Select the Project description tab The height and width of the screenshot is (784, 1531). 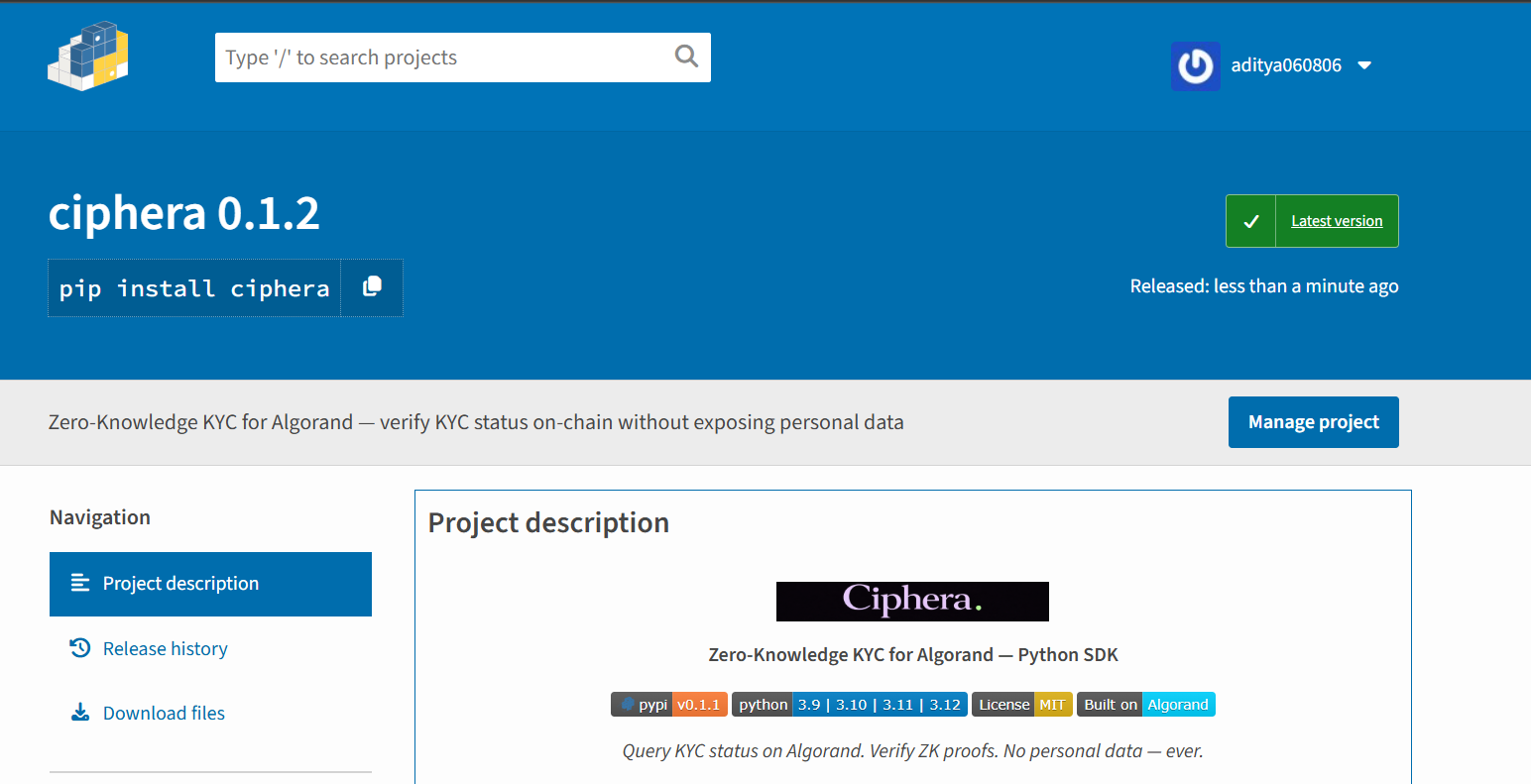(x=210, y=584)
